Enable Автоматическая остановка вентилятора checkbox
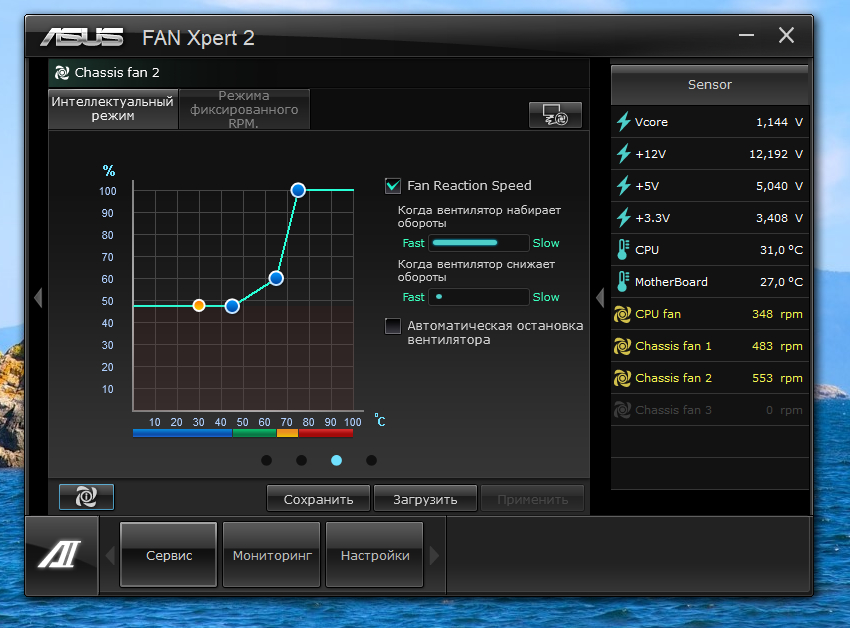 pyautogui.click(x=393, y=326)
